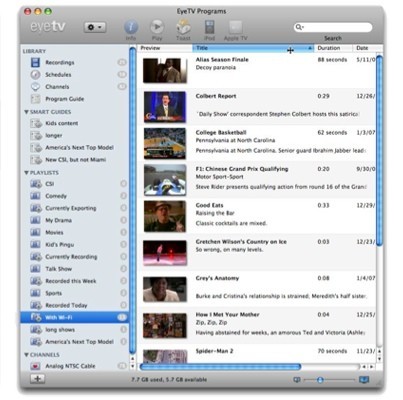Open the gear action menu
Viewport: 403px width, 400px height.
(95, 27)
